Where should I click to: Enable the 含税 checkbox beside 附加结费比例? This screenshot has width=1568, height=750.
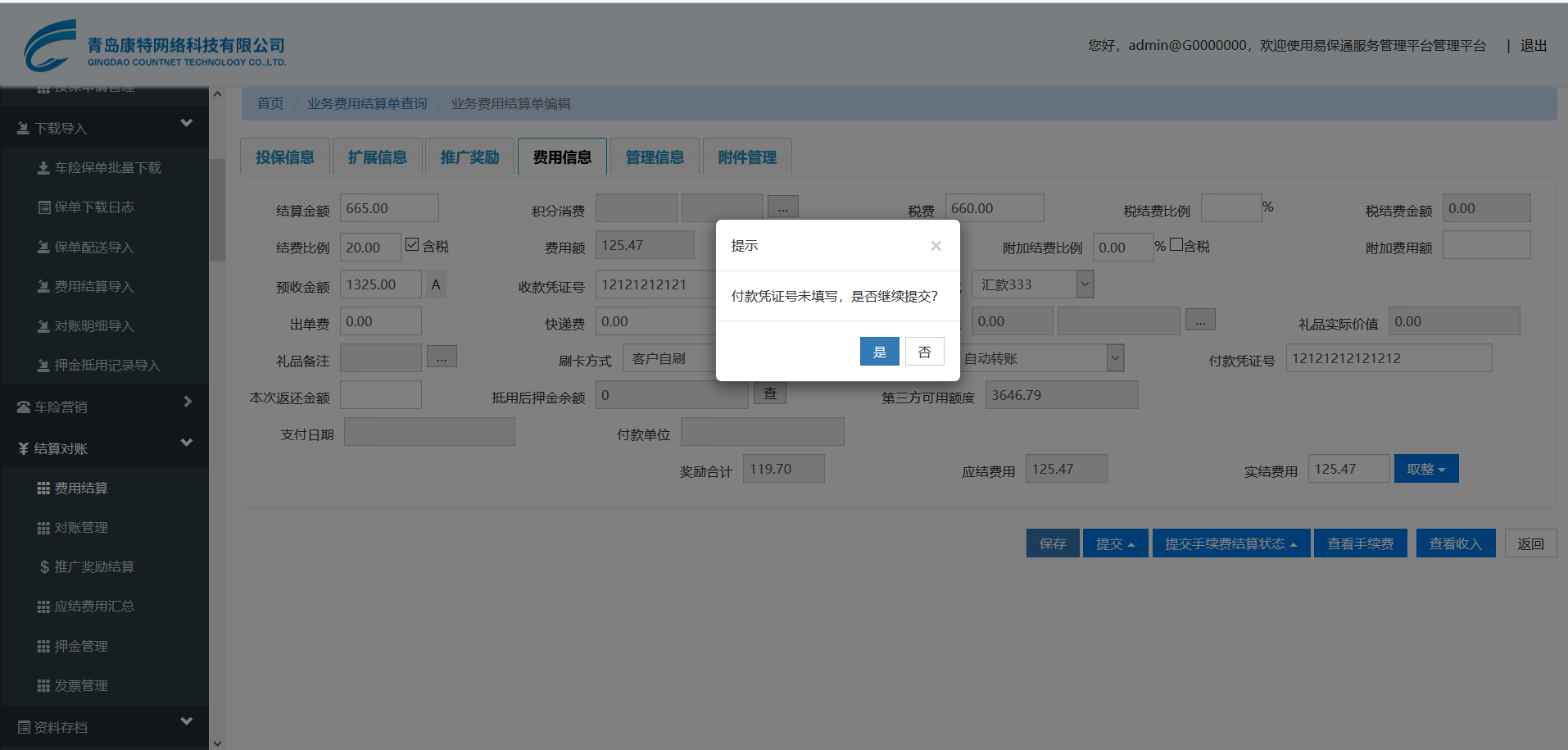pos(1176,245)
